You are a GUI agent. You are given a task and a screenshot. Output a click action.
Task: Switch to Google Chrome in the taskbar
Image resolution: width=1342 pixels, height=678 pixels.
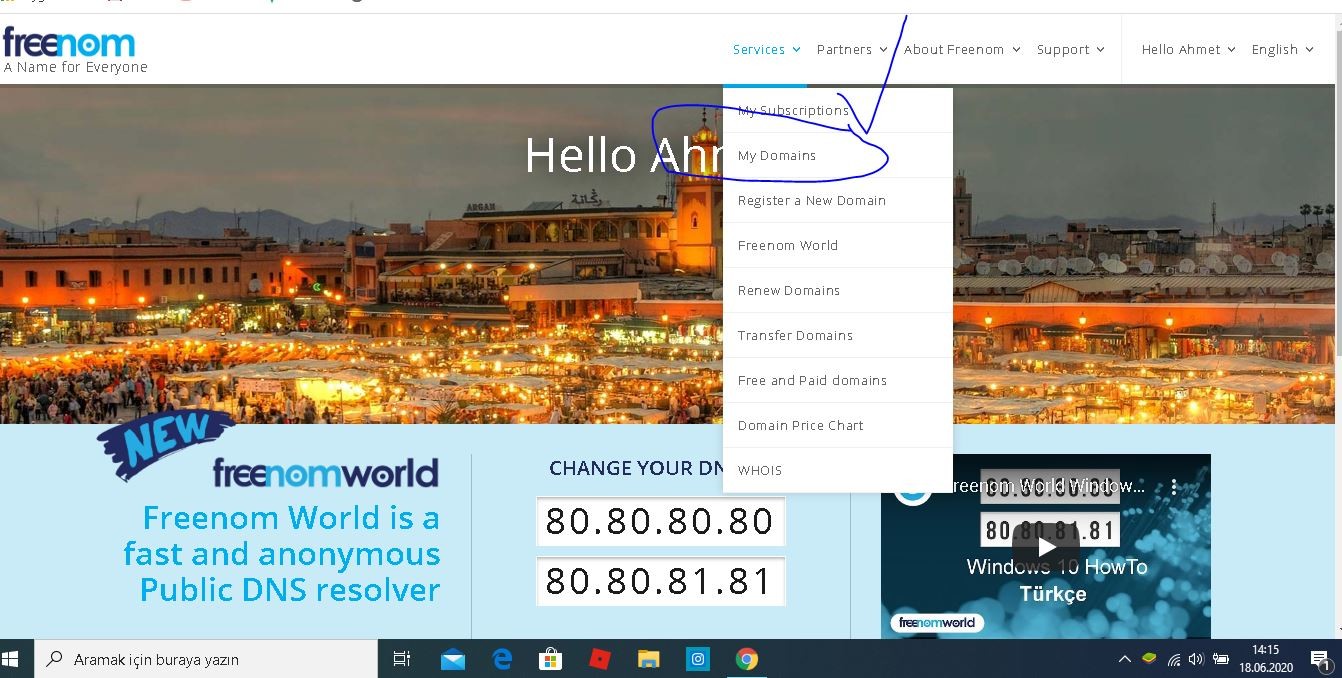[x=747, y=659]
